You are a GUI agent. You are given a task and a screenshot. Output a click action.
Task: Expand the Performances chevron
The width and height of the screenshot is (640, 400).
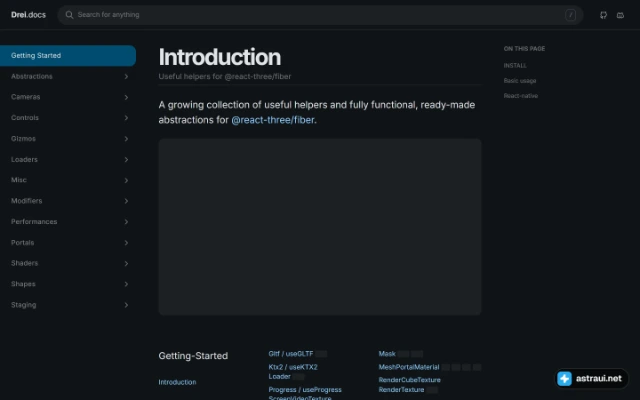point(126,222)
